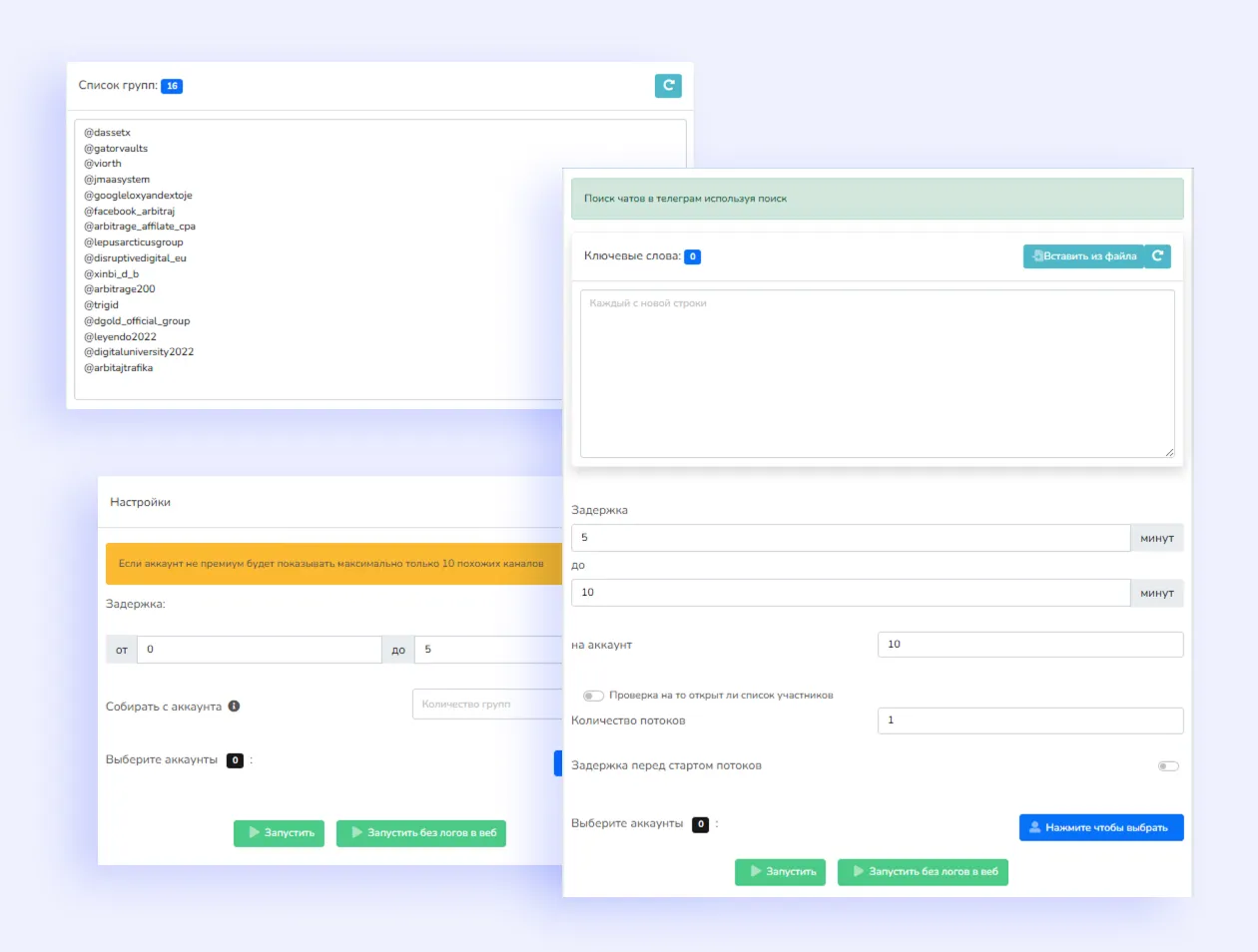The width and height of the screenshot is (1258, 952).
Task: Click the refresh icon next to Вставить из файла
Action: (1157, 256)
